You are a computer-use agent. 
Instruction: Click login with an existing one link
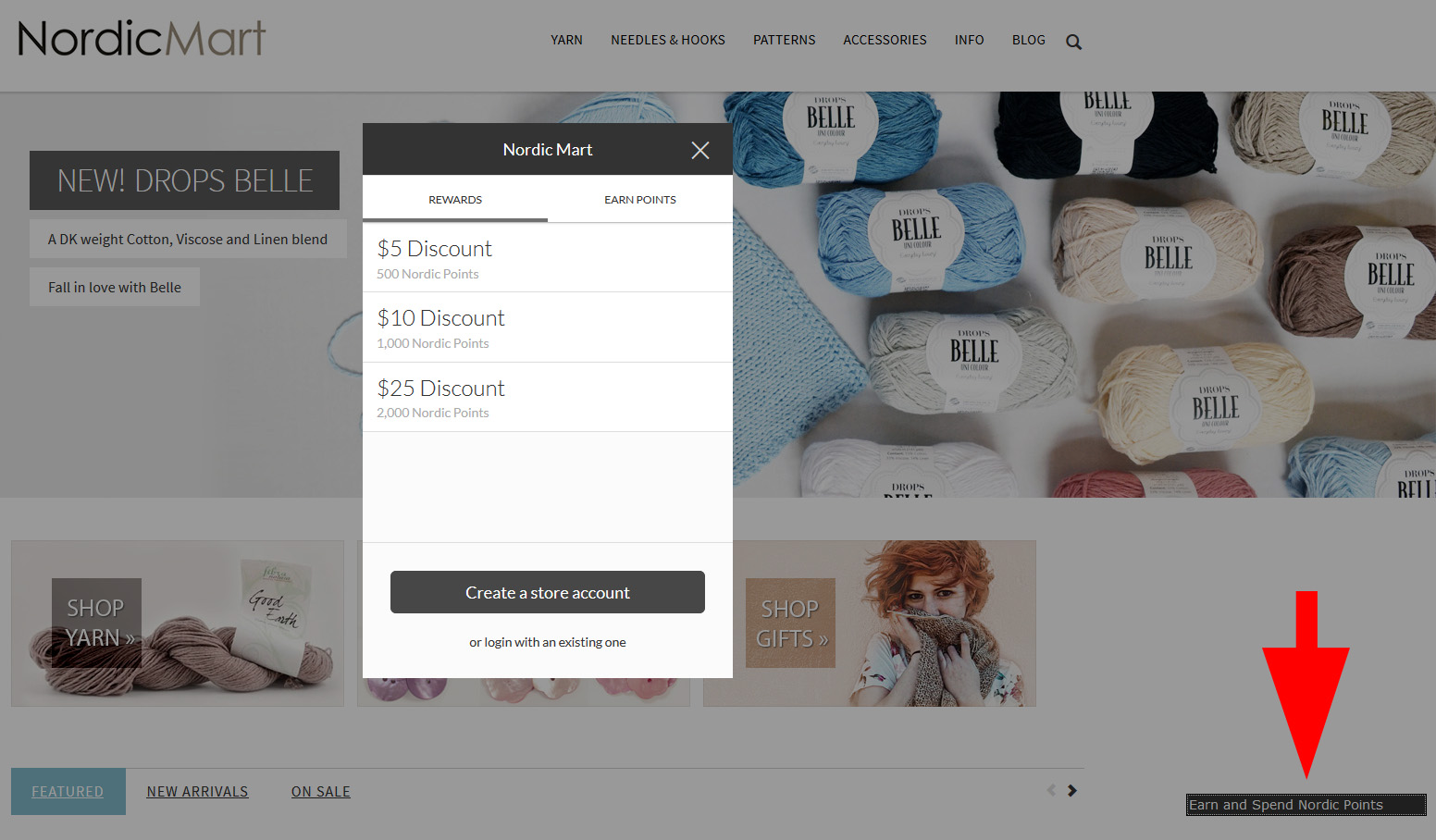point(548,642)
